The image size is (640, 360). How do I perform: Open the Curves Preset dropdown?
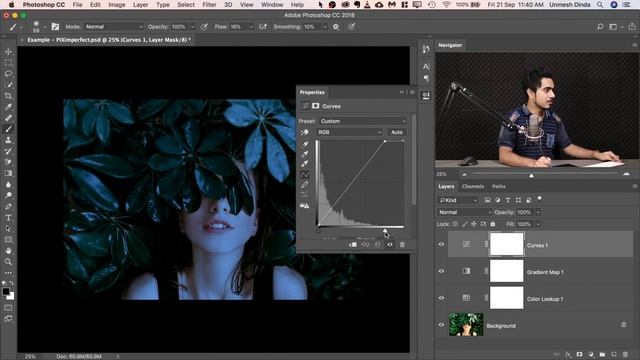coord(362,121)
